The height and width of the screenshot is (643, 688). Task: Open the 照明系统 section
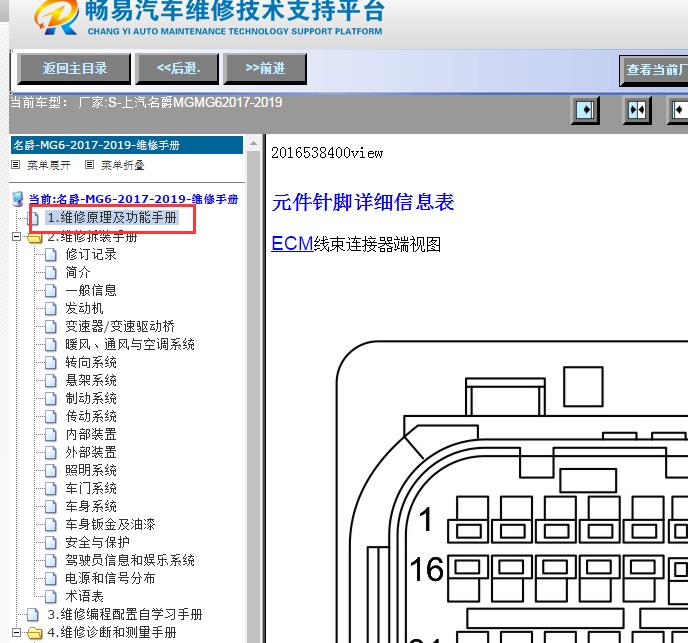point(91,470)
